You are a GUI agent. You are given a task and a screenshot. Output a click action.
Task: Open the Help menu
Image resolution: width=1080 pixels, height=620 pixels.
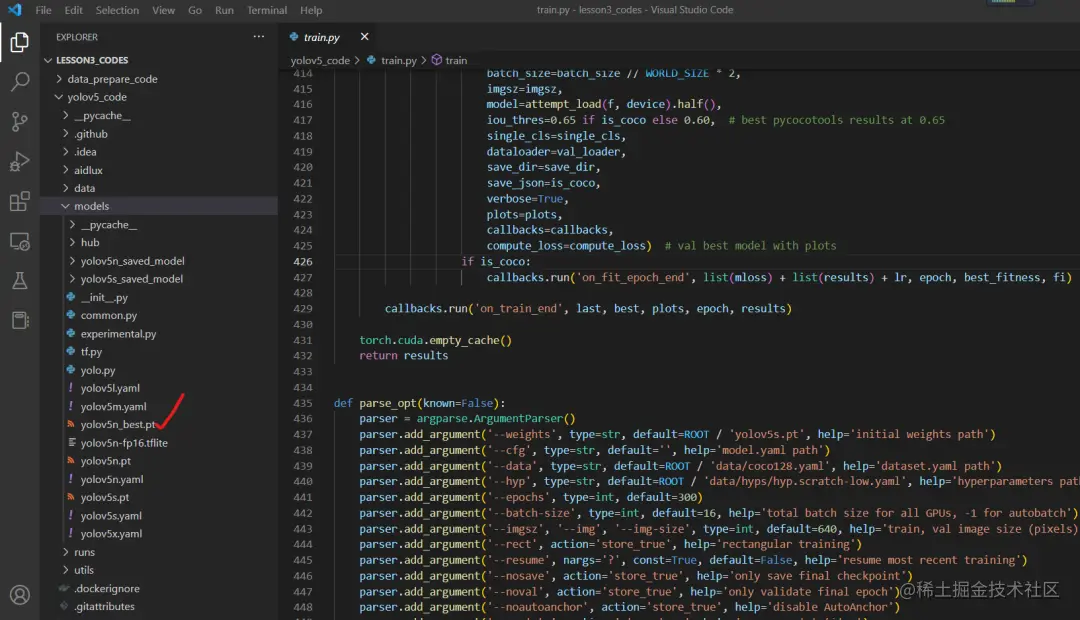point(311,10)
